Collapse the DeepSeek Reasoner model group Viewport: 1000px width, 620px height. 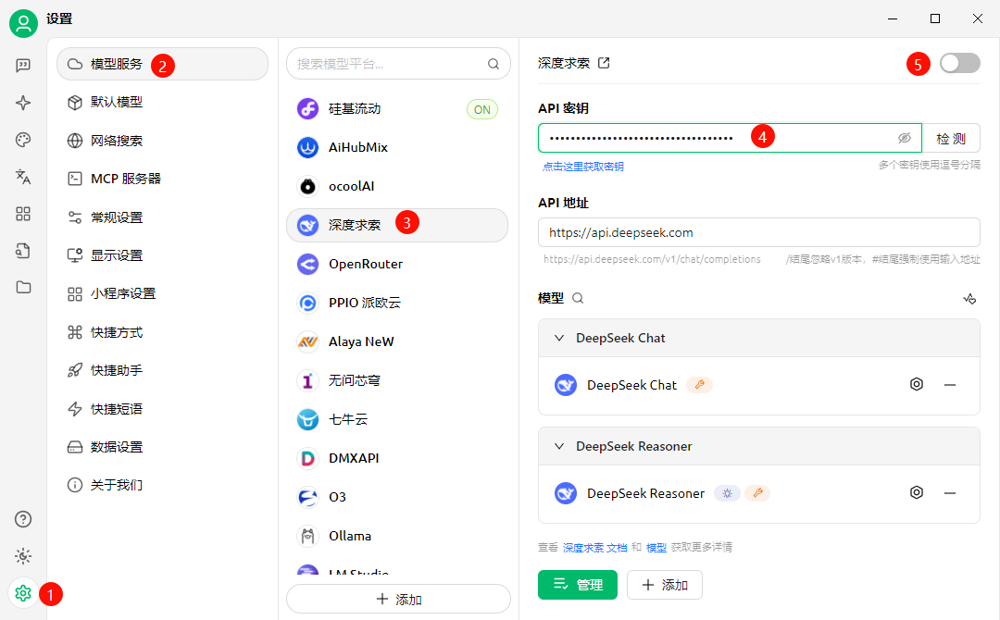click(560, 446)
